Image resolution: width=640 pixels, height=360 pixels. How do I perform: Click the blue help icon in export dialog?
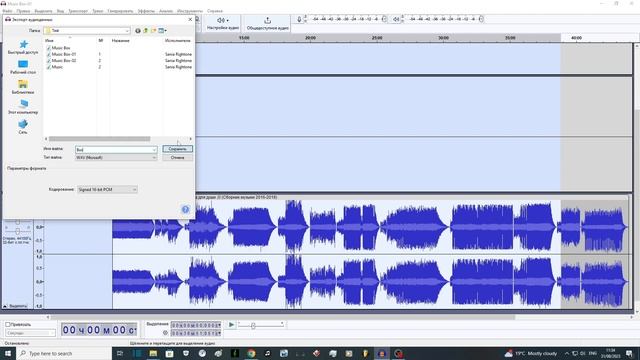185,209
